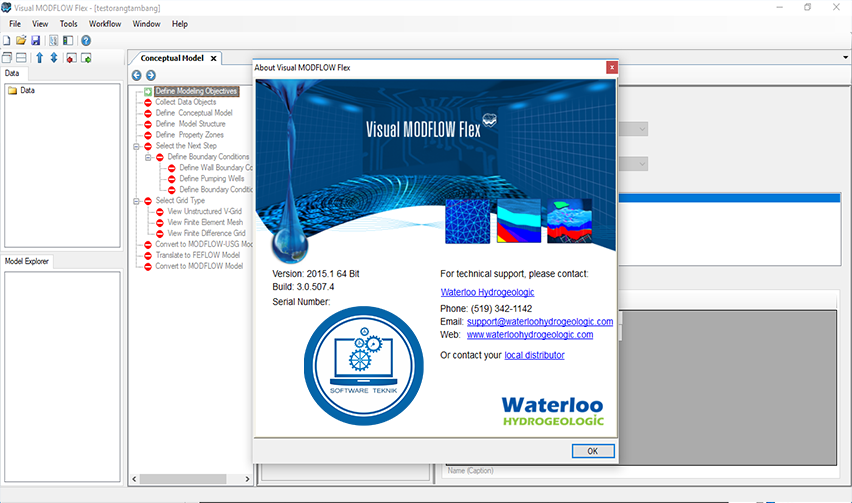Click the blue highlighted row behind the dialog
This screenshot has width=852, height=503.
click(730, 198)
